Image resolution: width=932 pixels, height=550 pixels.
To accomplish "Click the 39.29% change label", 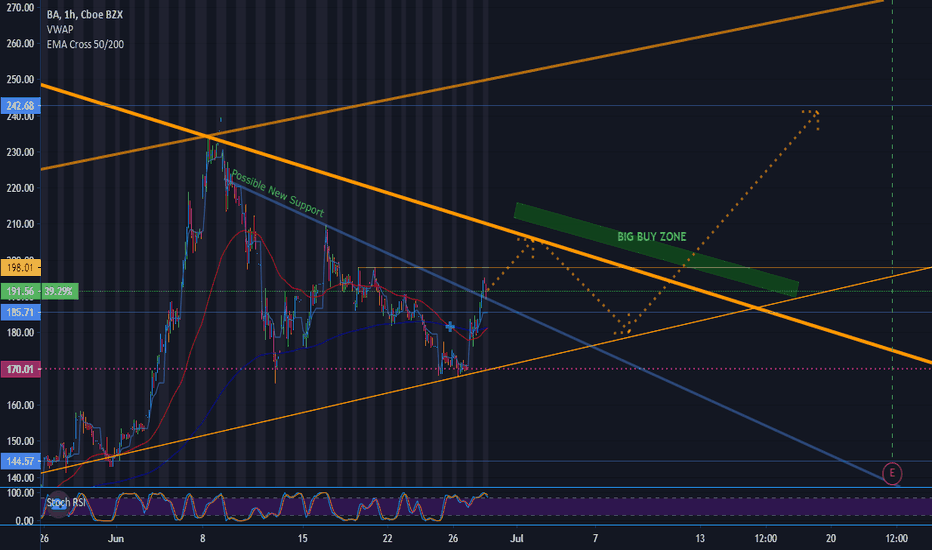I will point(59,291).
